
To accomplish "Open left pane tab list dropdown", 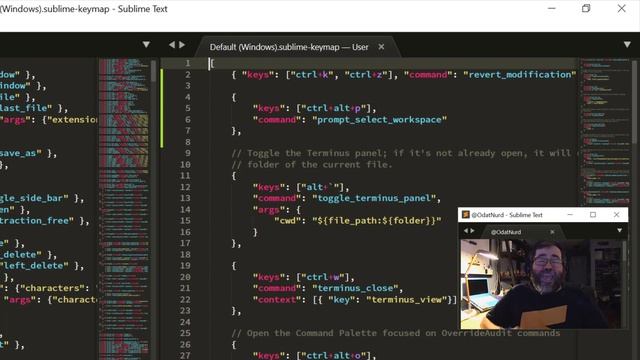I will tap(146, 44).
